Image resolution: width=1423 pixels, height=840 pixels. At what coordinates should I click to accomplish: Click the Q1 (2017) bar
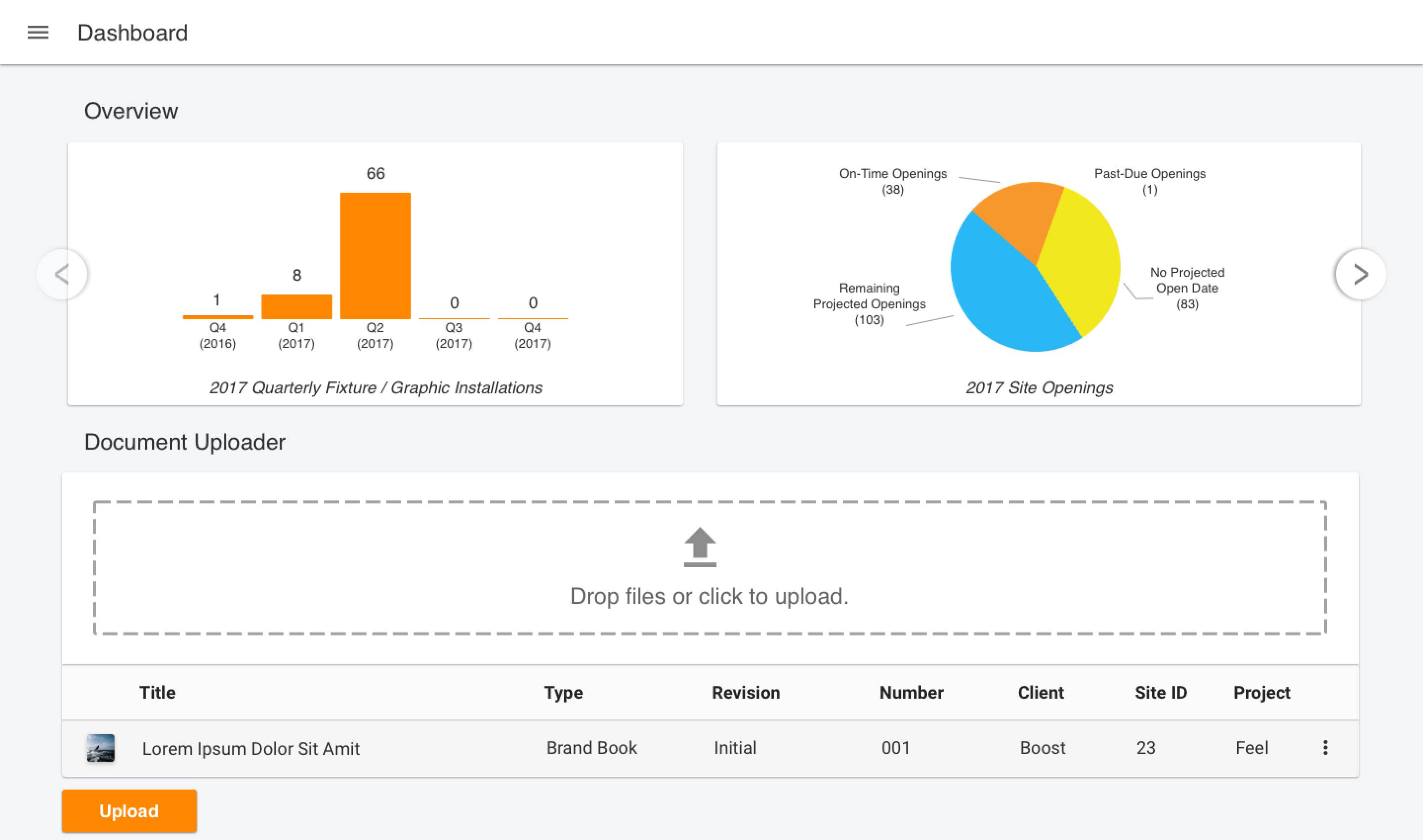[296, 307]
